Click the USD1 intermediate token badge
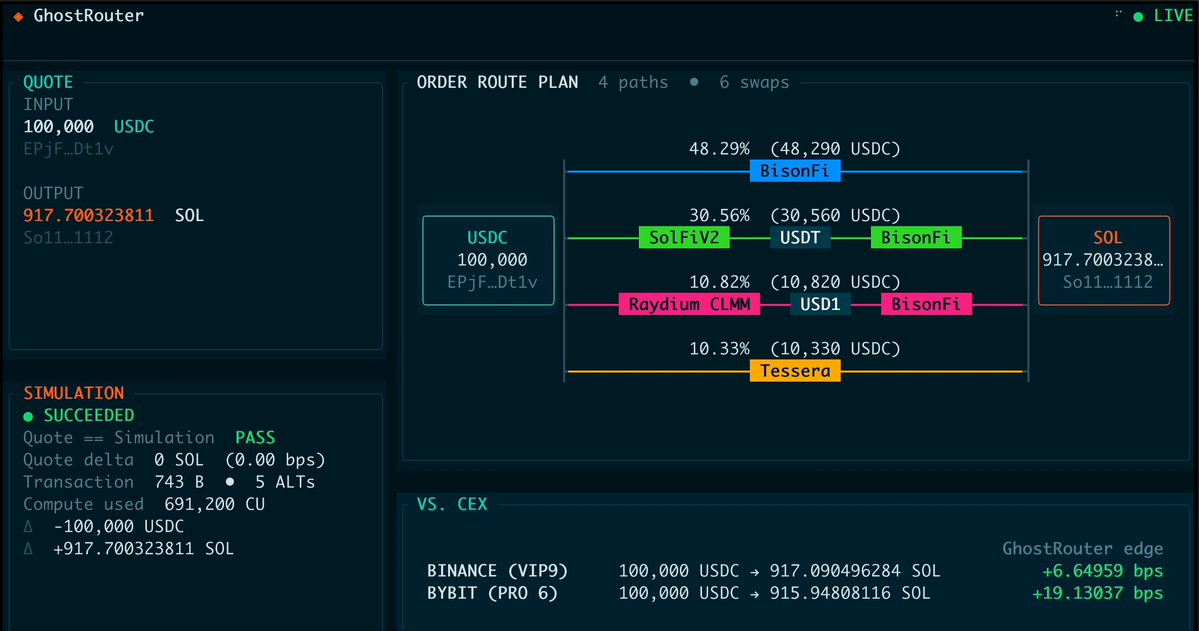 point(820,304)
